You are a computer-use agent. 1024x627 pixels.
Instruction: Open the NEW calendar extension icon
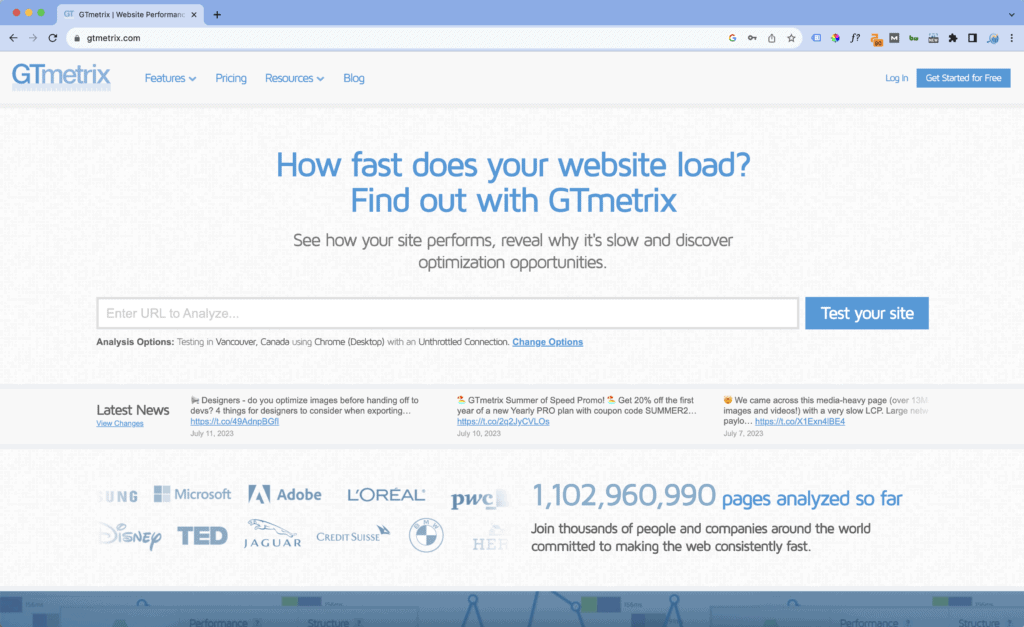(933, 38)
